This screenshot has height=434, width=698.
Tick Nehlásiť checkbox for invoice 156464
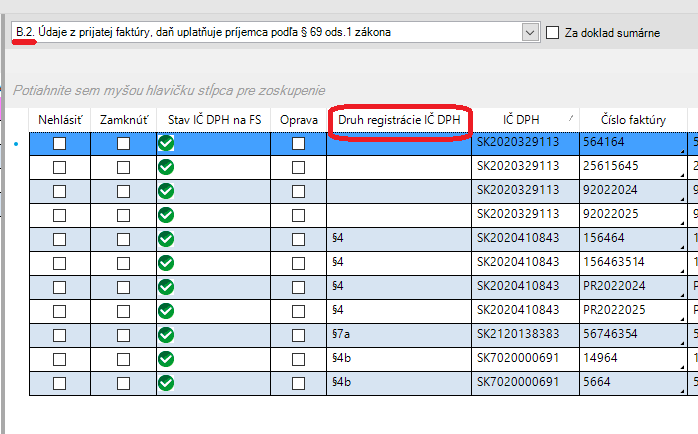tap(59, 239)
